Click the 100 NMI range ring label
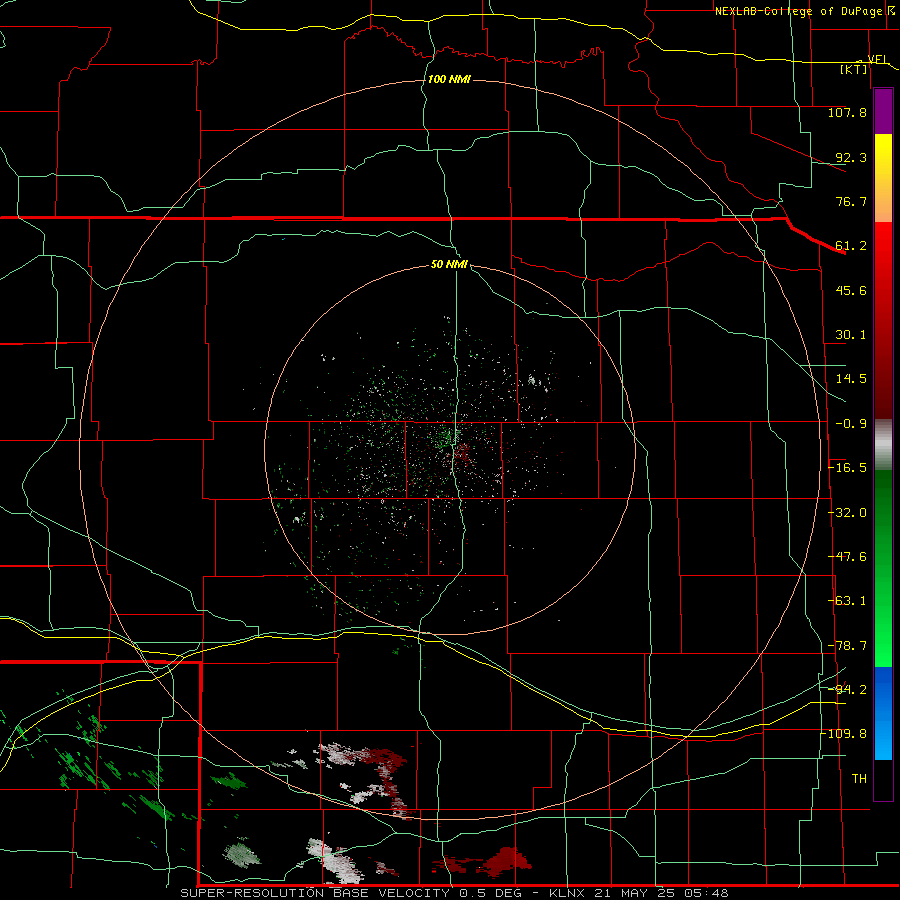The width and height of the screenshot is (900, 900). (449, 79)
